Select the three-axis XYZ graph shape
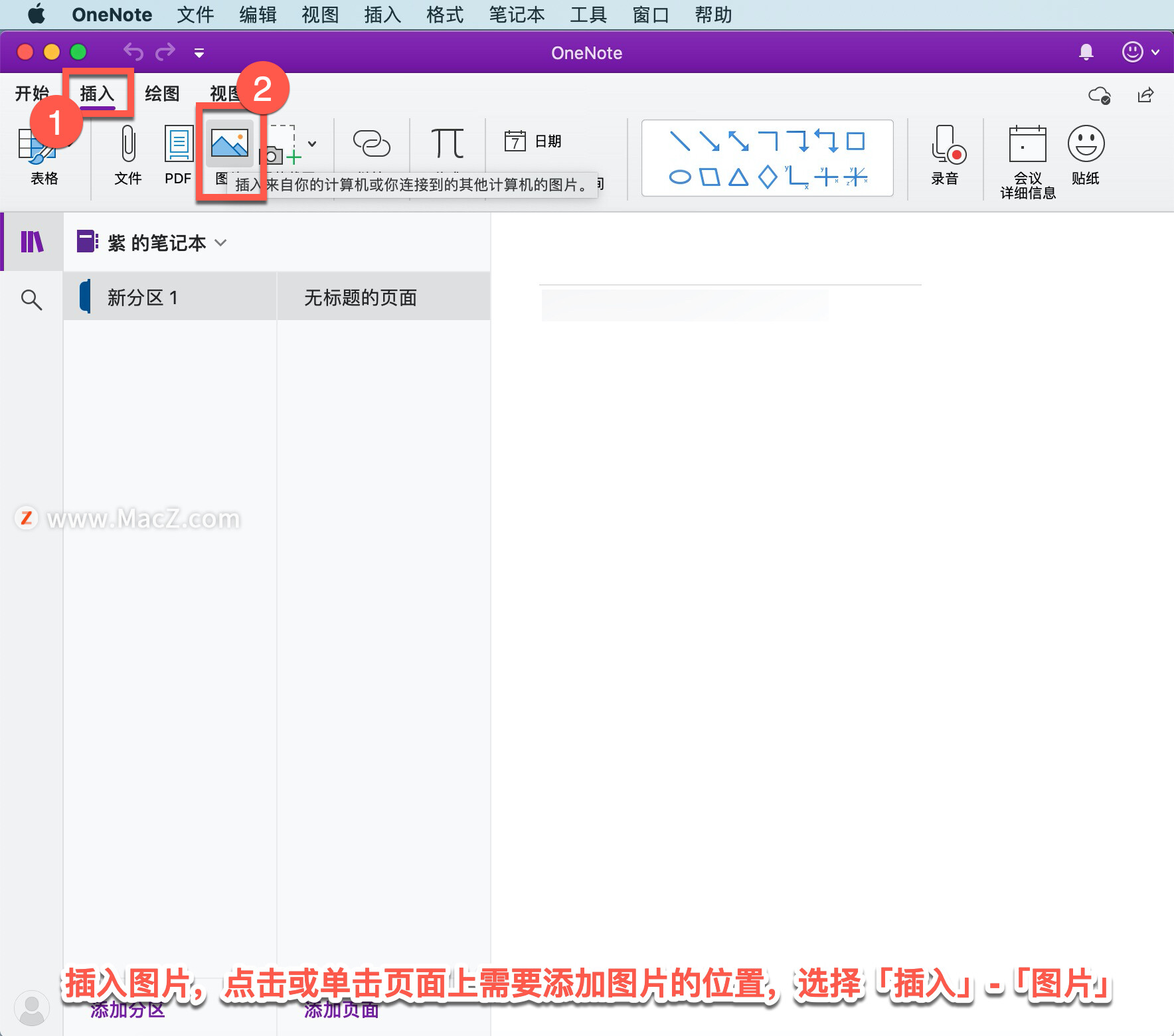This screenshot has width=1174, height=1036. [x=856, y=177]
